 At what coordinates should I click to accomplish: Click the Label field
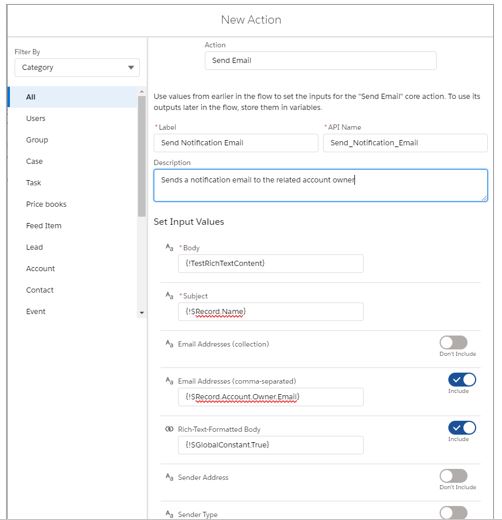click(236, 143)
